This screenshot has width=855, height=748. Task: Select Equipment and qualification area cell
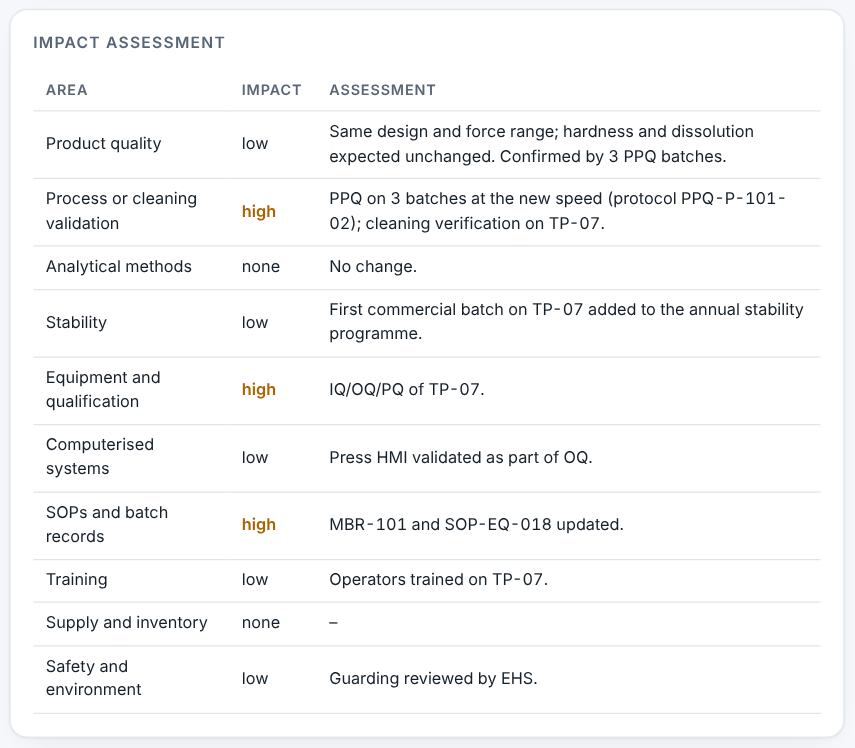[103, 389]
